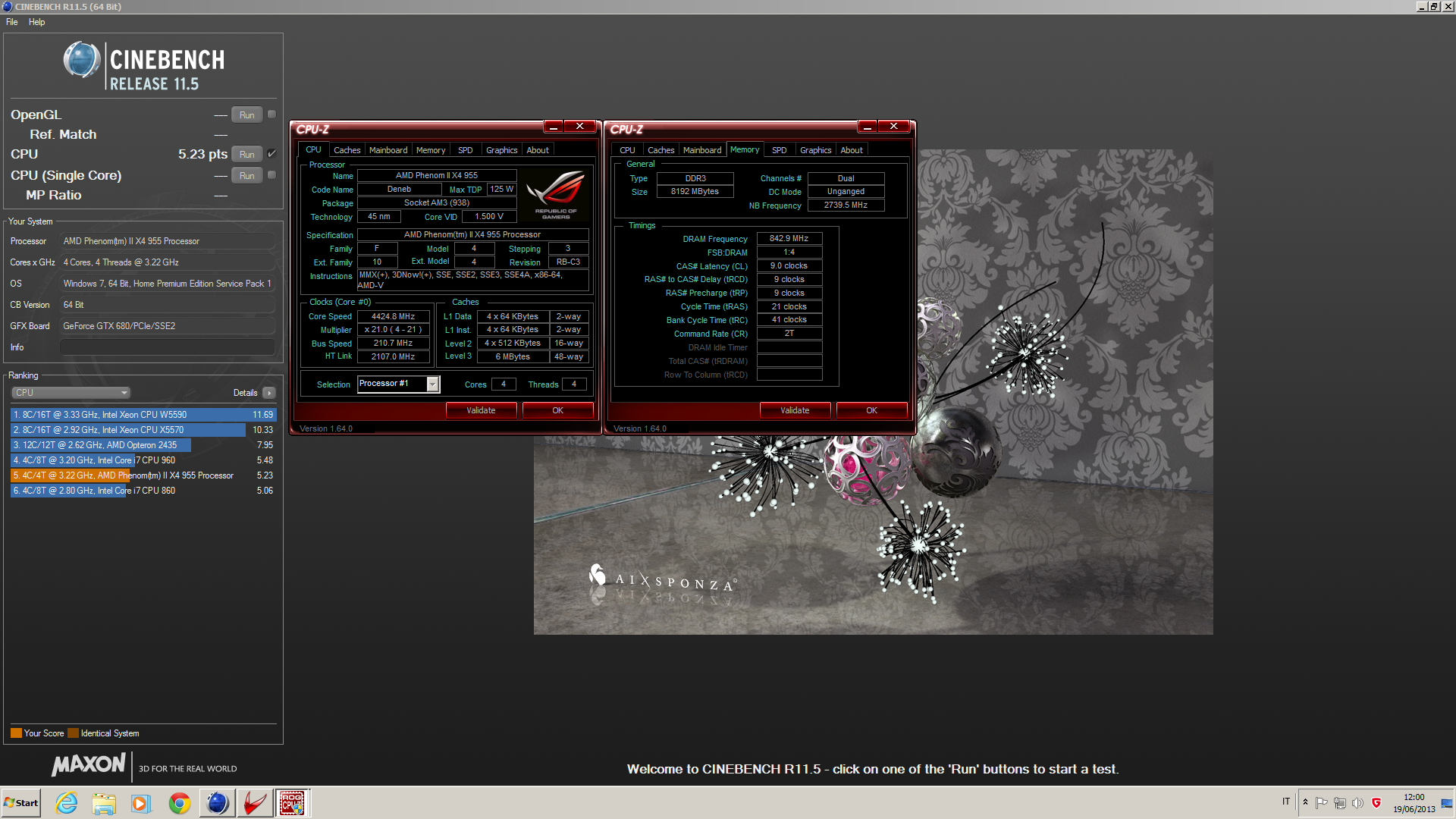The image size is (1456, 819).
Task: Click the DRAM Frequency 842.9 MHz value
Action: point(789,238)
